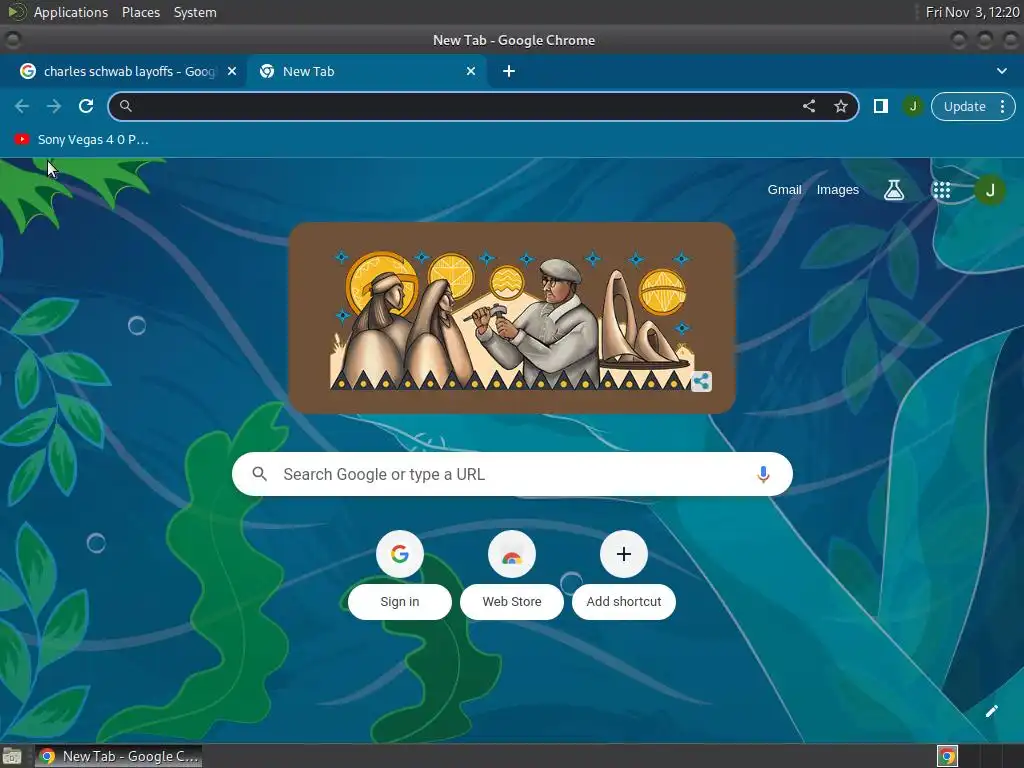Open the System menu

pyautogui.click(x=195, y=12)
